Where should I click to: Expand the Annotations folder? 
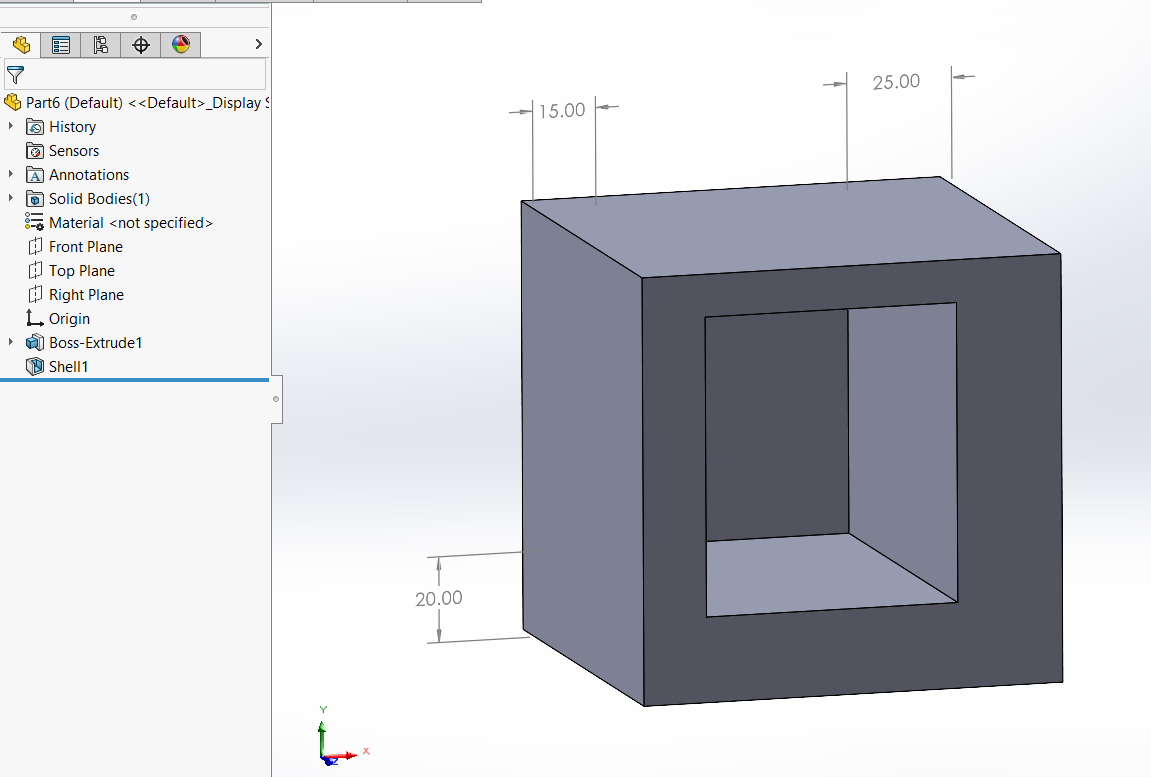point(11,175)
